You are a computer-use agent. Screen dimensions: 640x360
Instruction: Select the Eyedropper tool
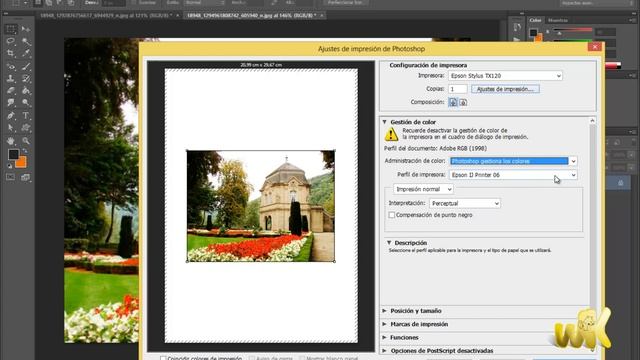26,53
